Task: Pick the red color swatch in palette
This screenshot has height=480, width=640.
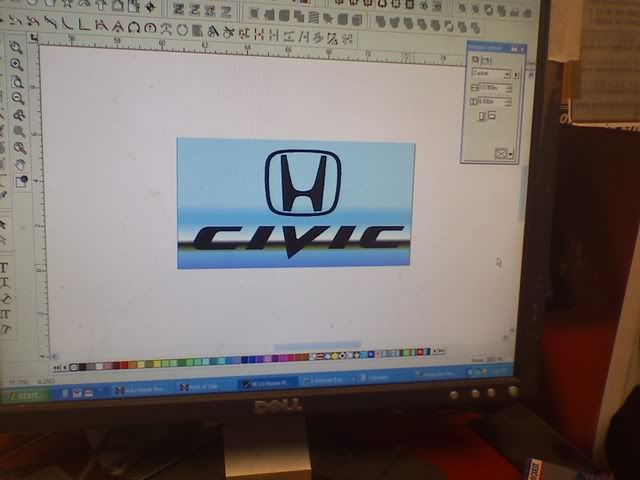Action: click(124, 364)
